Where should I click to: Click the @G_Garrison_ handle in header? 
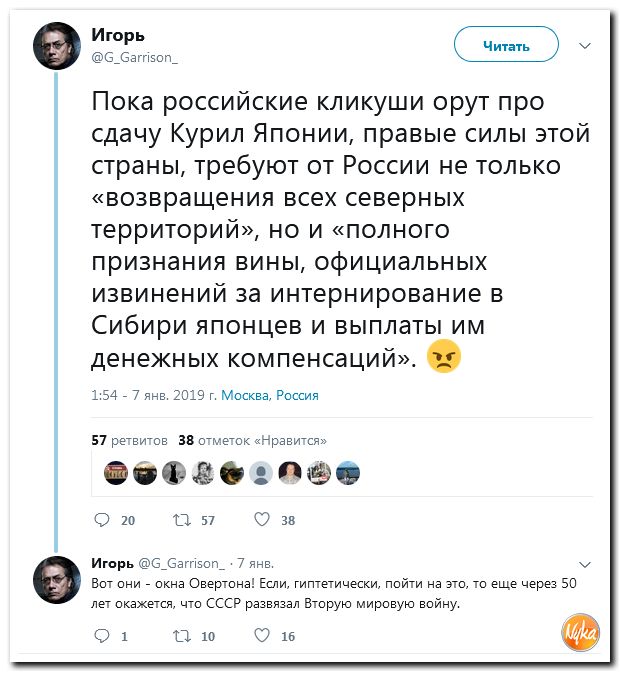coord(134,58)
